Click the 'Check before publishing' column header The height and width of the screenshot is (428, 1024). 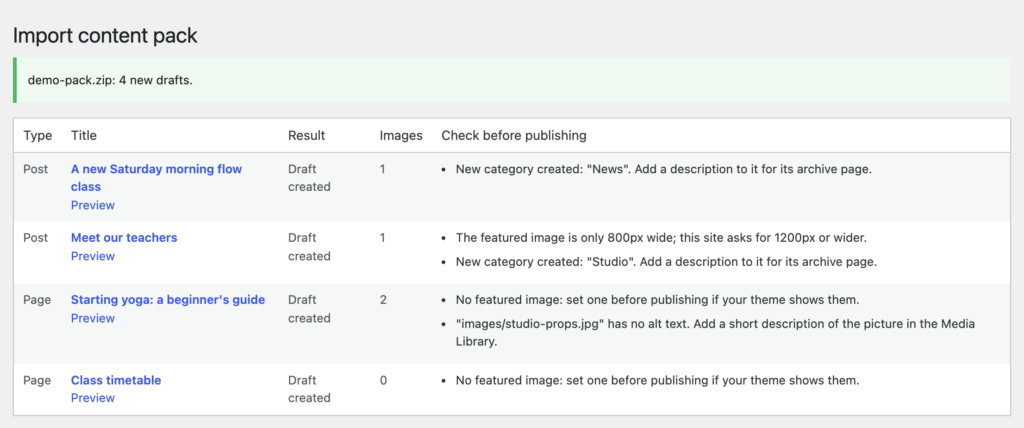tap(514, 135)
